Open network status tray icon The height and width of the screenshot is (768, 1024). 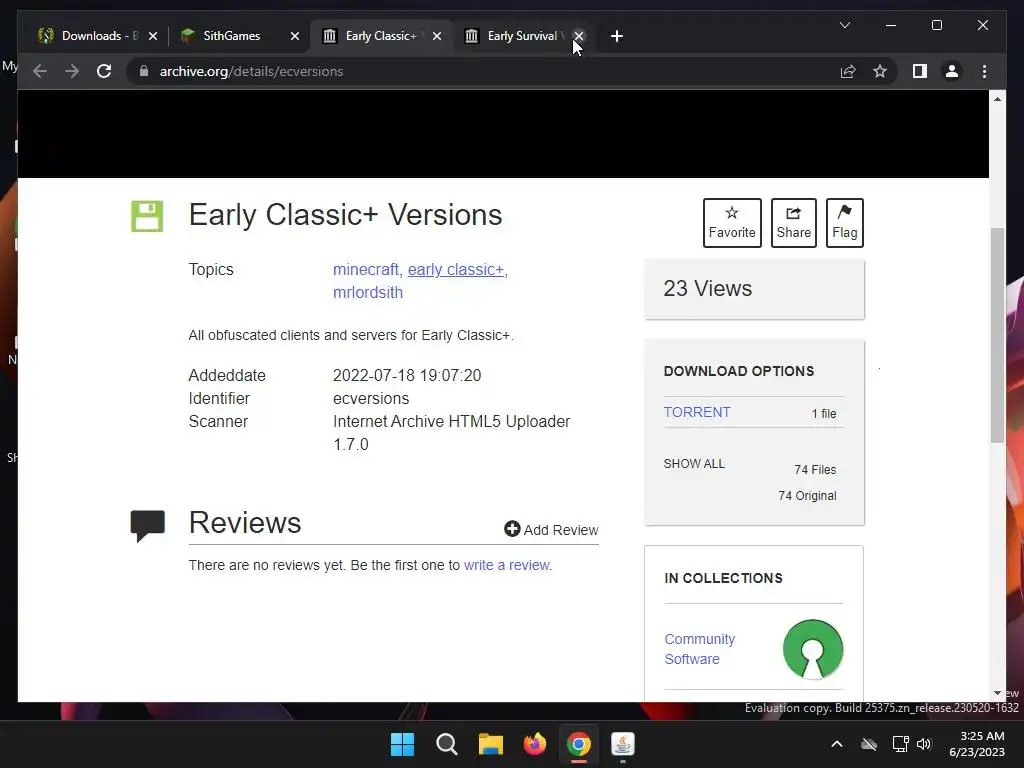[901, 744]
